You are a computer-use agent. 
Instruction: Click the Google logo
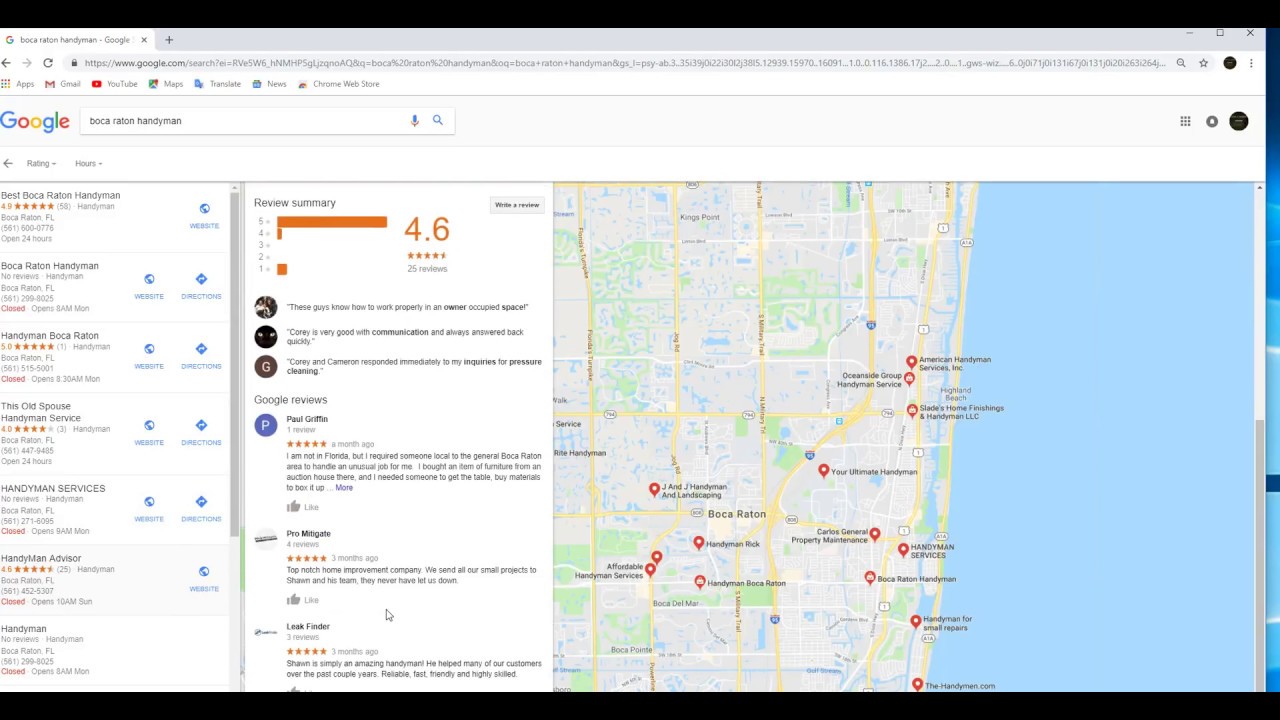coord(35,121)
